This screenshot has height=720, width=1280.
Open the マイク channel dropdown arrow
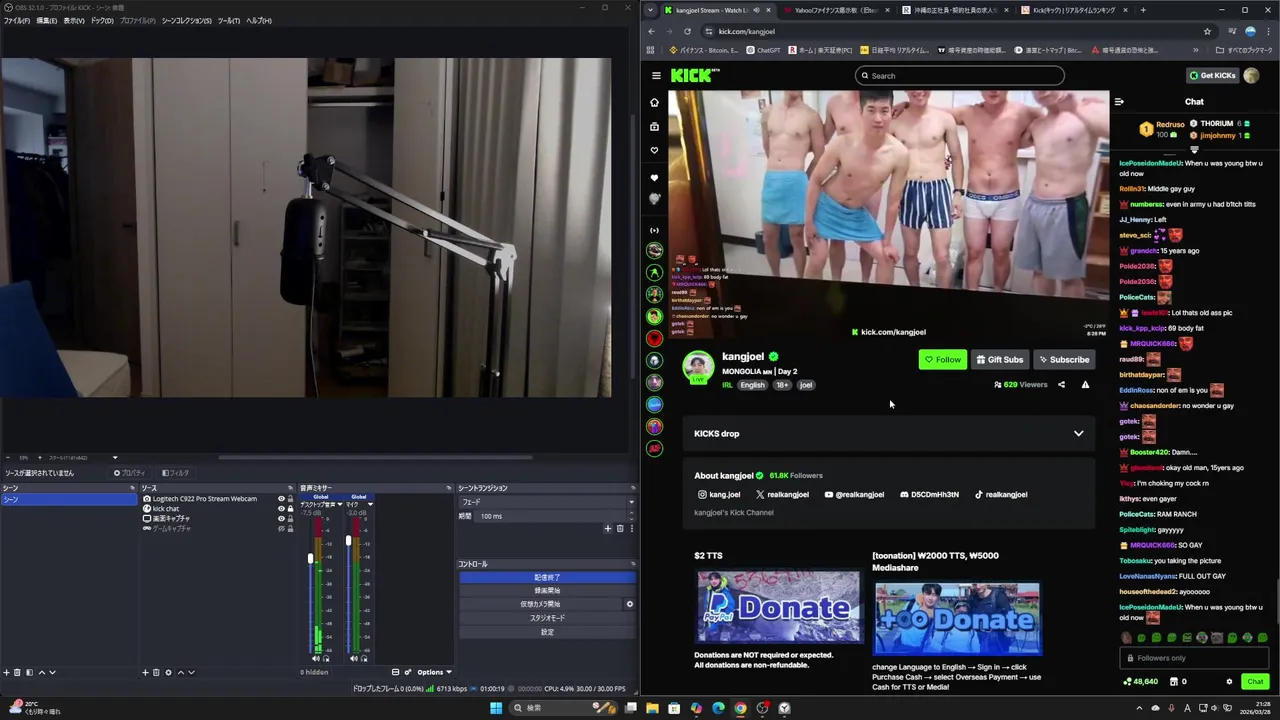pyautogui.click(x=370, y=504)
